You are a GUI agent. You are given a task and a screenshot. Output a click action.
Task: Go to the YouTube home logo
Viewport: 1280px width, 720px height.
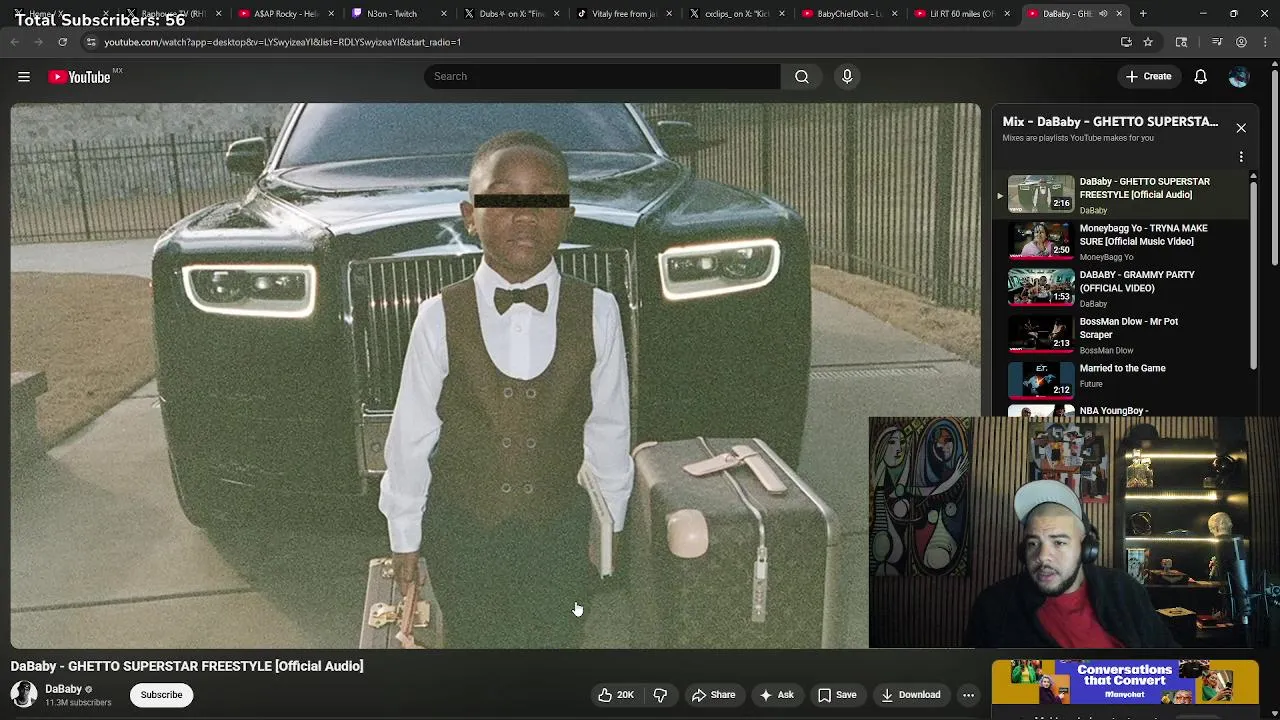click(80, 77)
